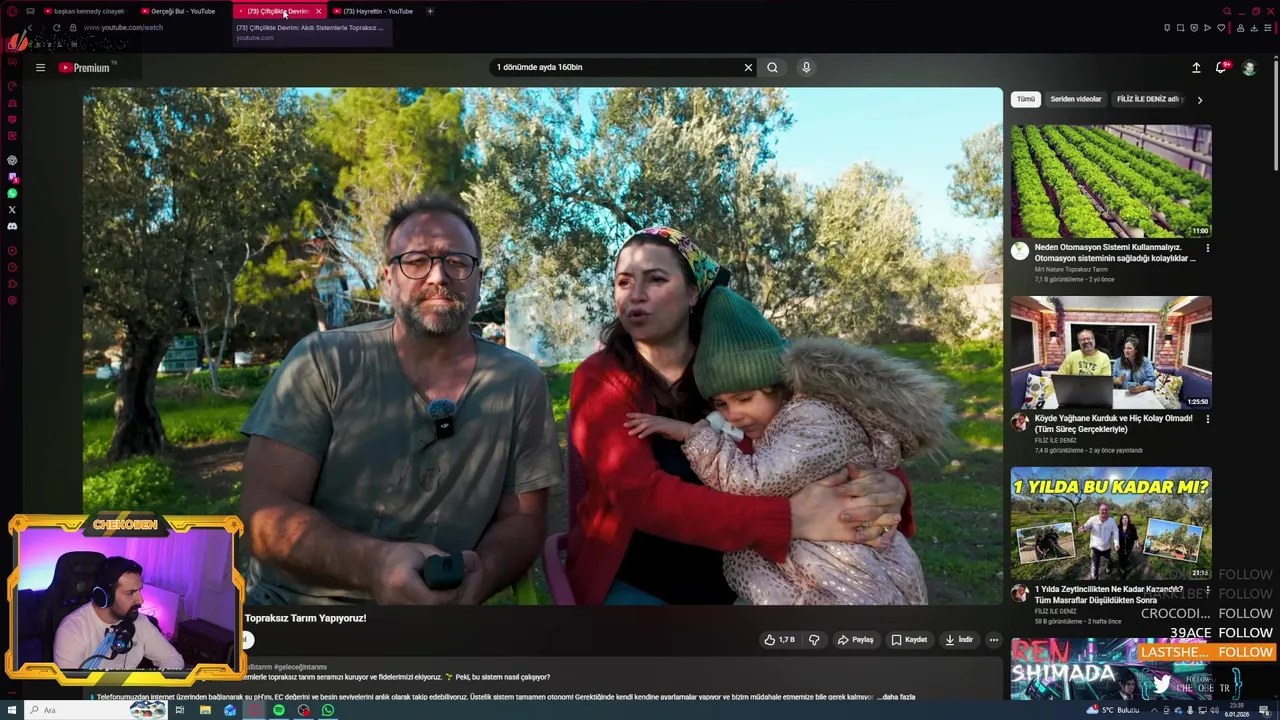Open the notifications bell

[x=1221, y=67]
